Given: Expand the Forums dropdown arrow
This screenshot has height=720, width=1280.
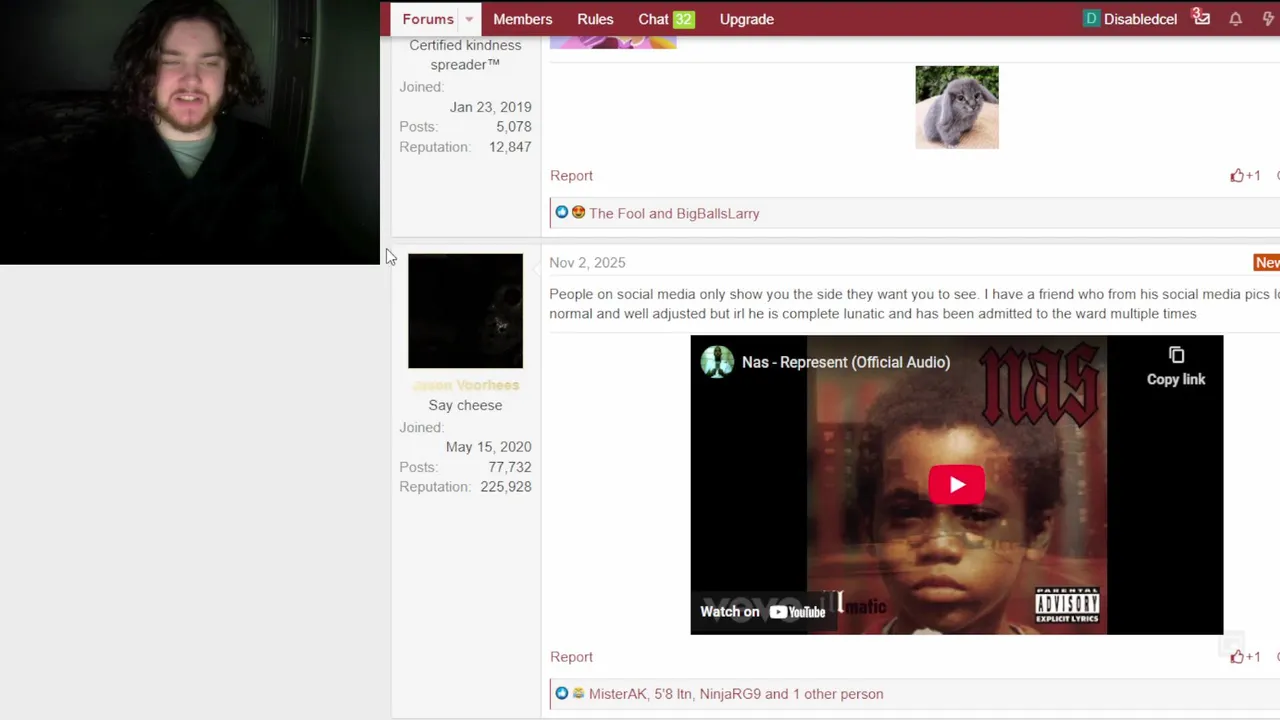Looking at the screenshot, I should click(x=469, y=19).
